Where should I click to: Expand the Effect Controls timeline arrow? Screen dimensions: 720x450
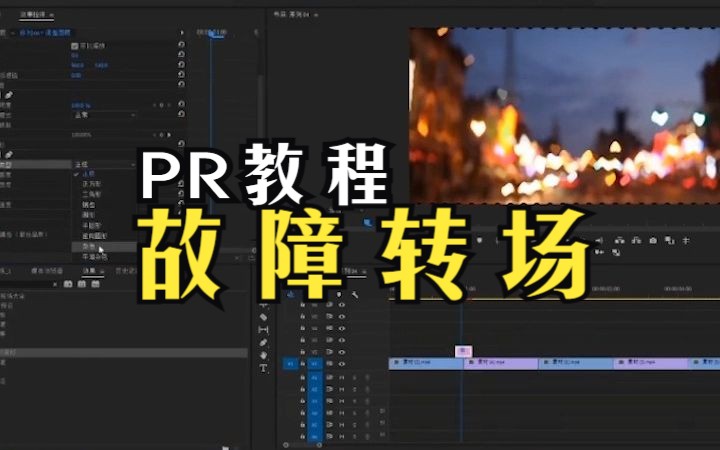[x=182, y=33]
